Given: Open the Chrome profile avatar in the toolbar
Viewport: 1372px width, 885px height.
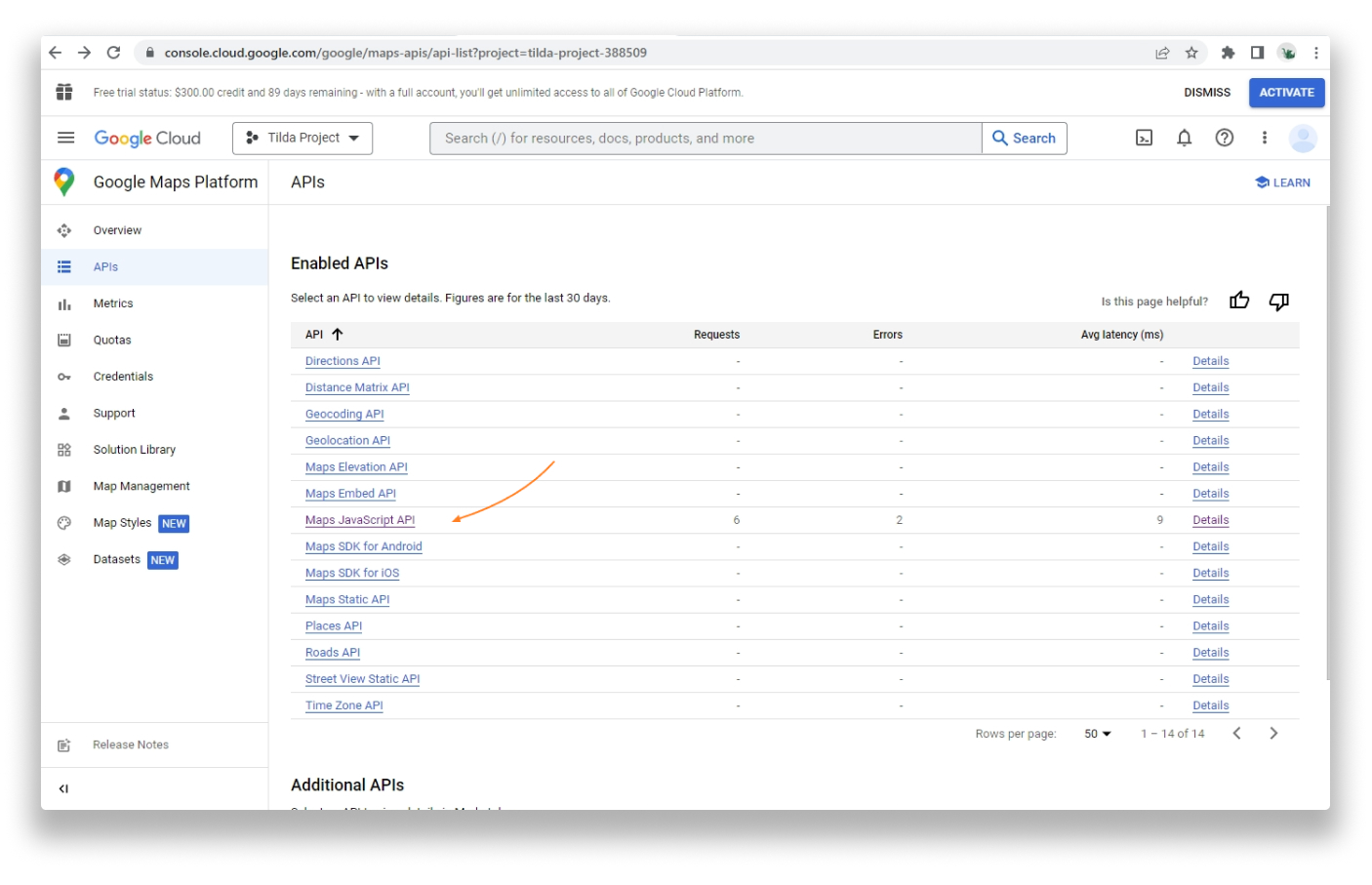Looking at the screenshot, I should coord(1288,53).
